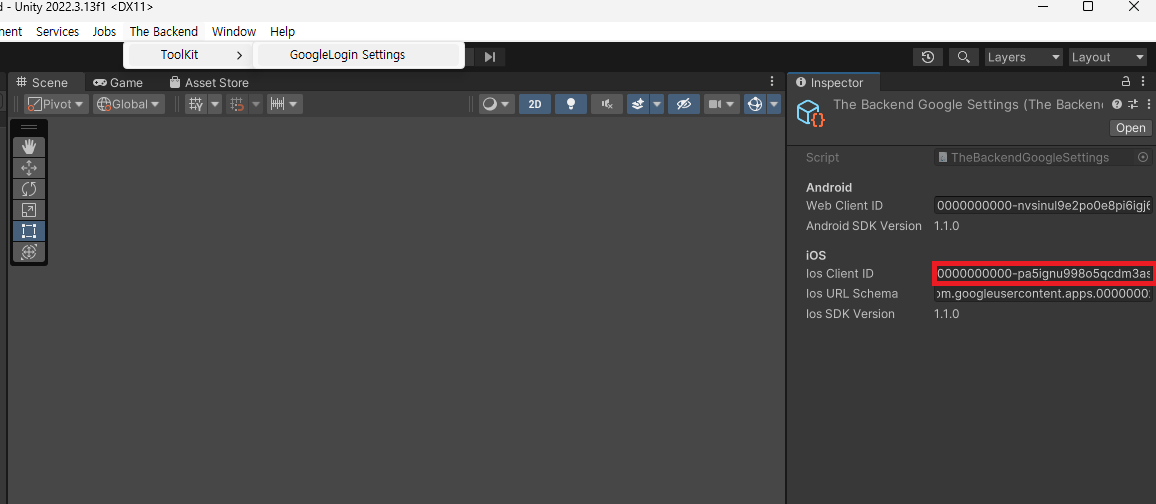Select the Scale tool
Screen dimensions: 1156x504
click(x=29, y=210)
